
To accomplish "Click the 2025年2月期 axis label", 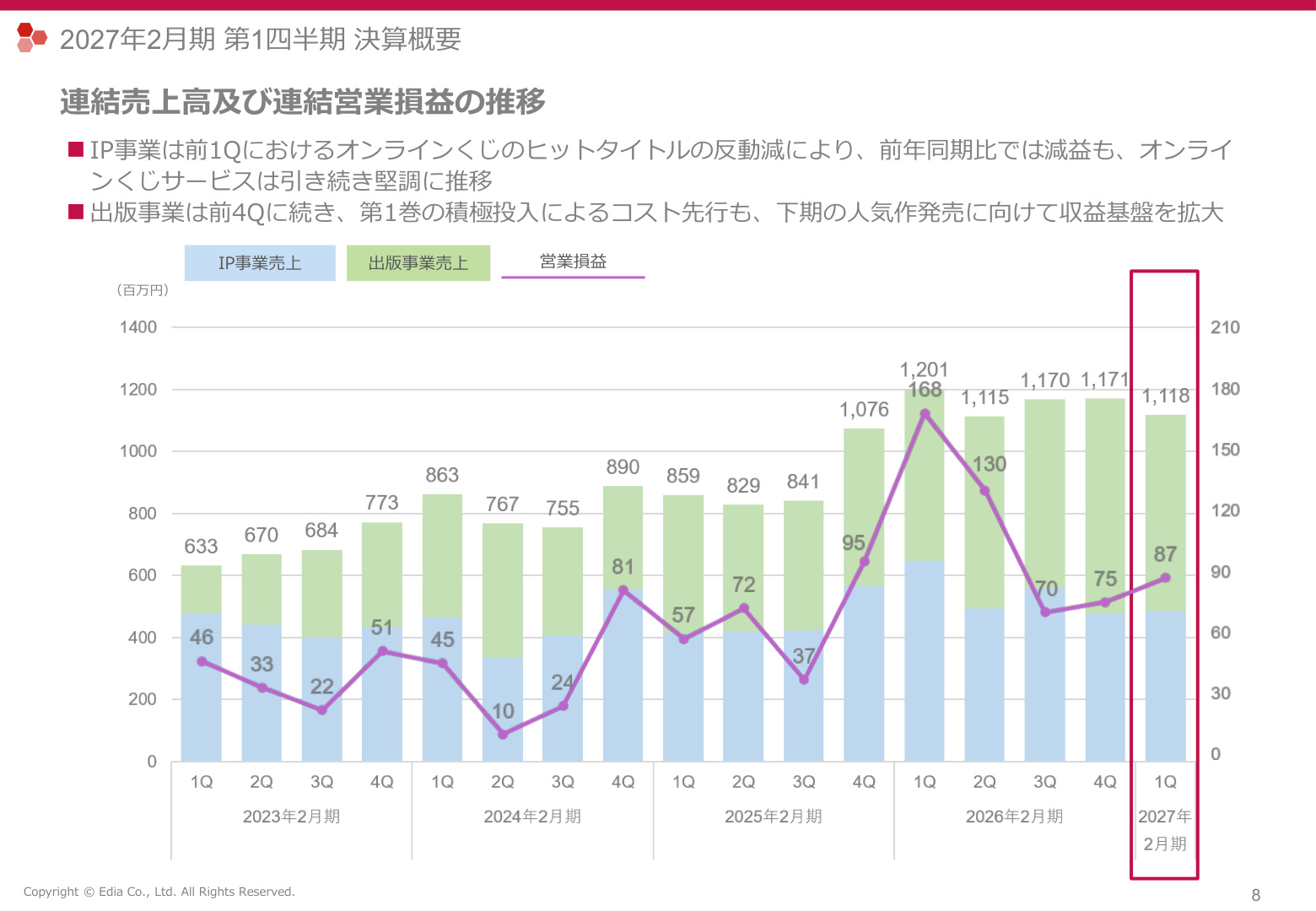I will coord(774,817).
